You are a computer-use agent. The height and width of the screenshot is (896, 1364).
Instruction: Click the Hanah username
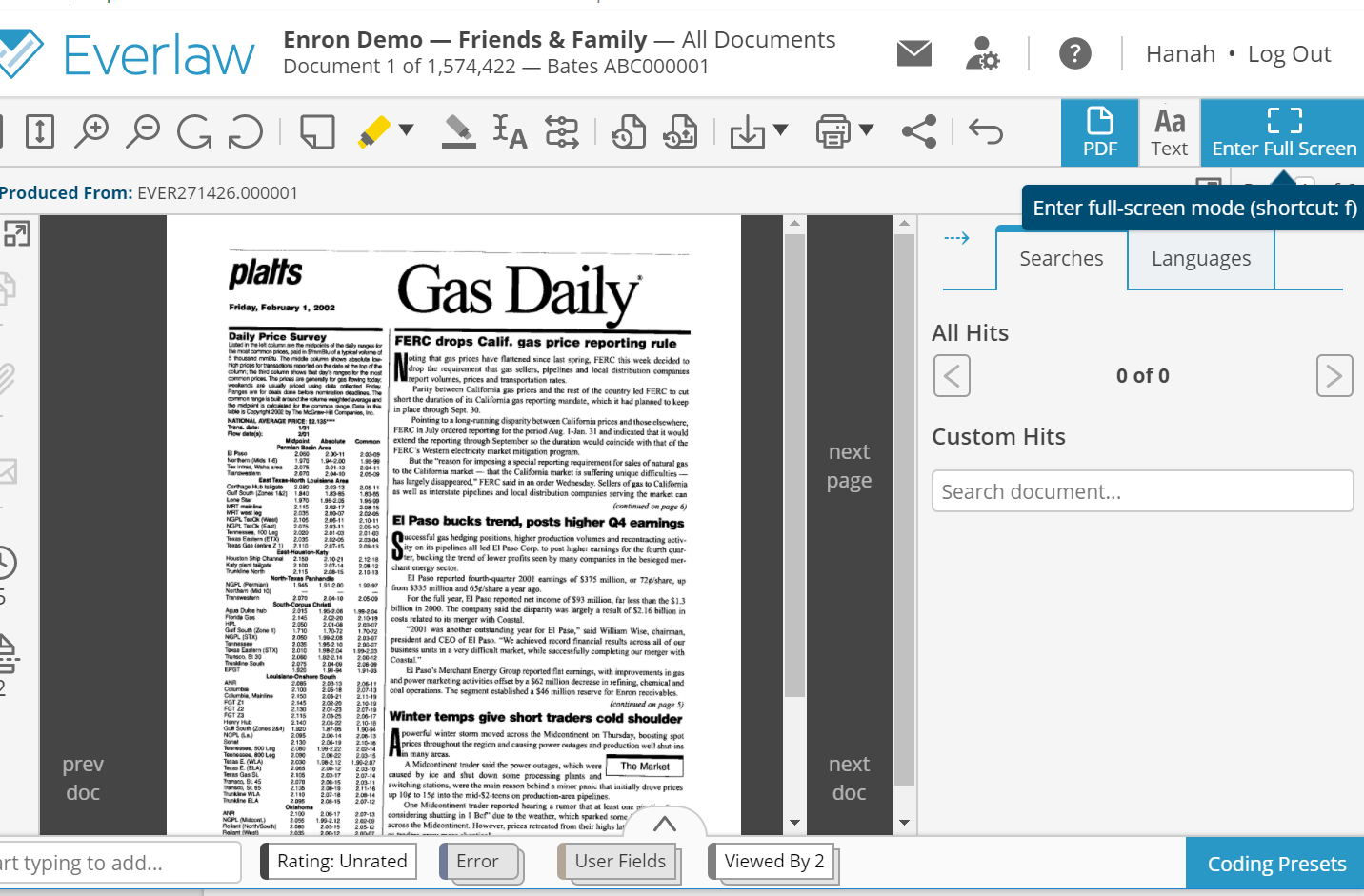click(x=1180, y=54)
